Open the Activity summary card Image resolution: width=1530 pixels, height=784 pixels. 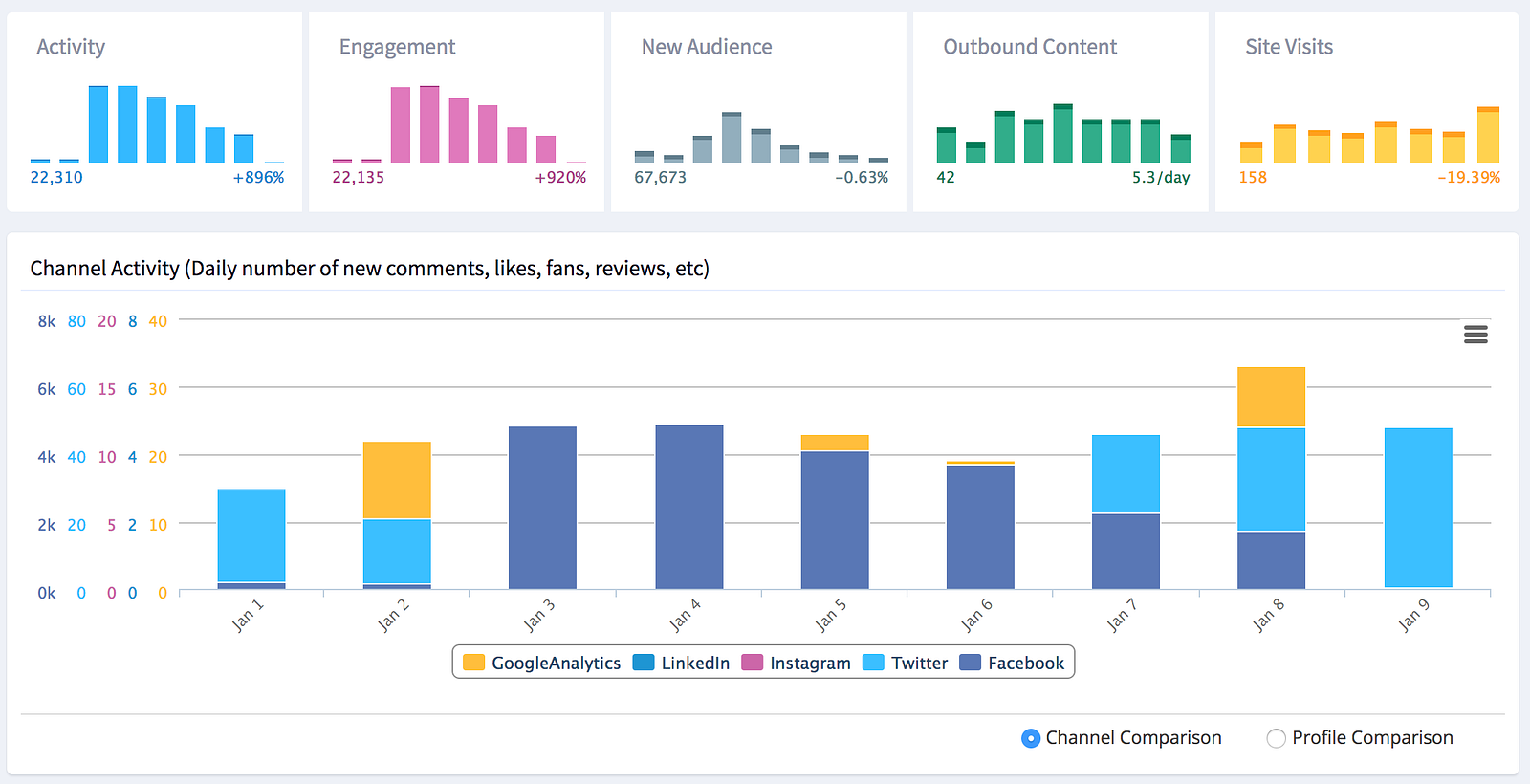point(155,112)
